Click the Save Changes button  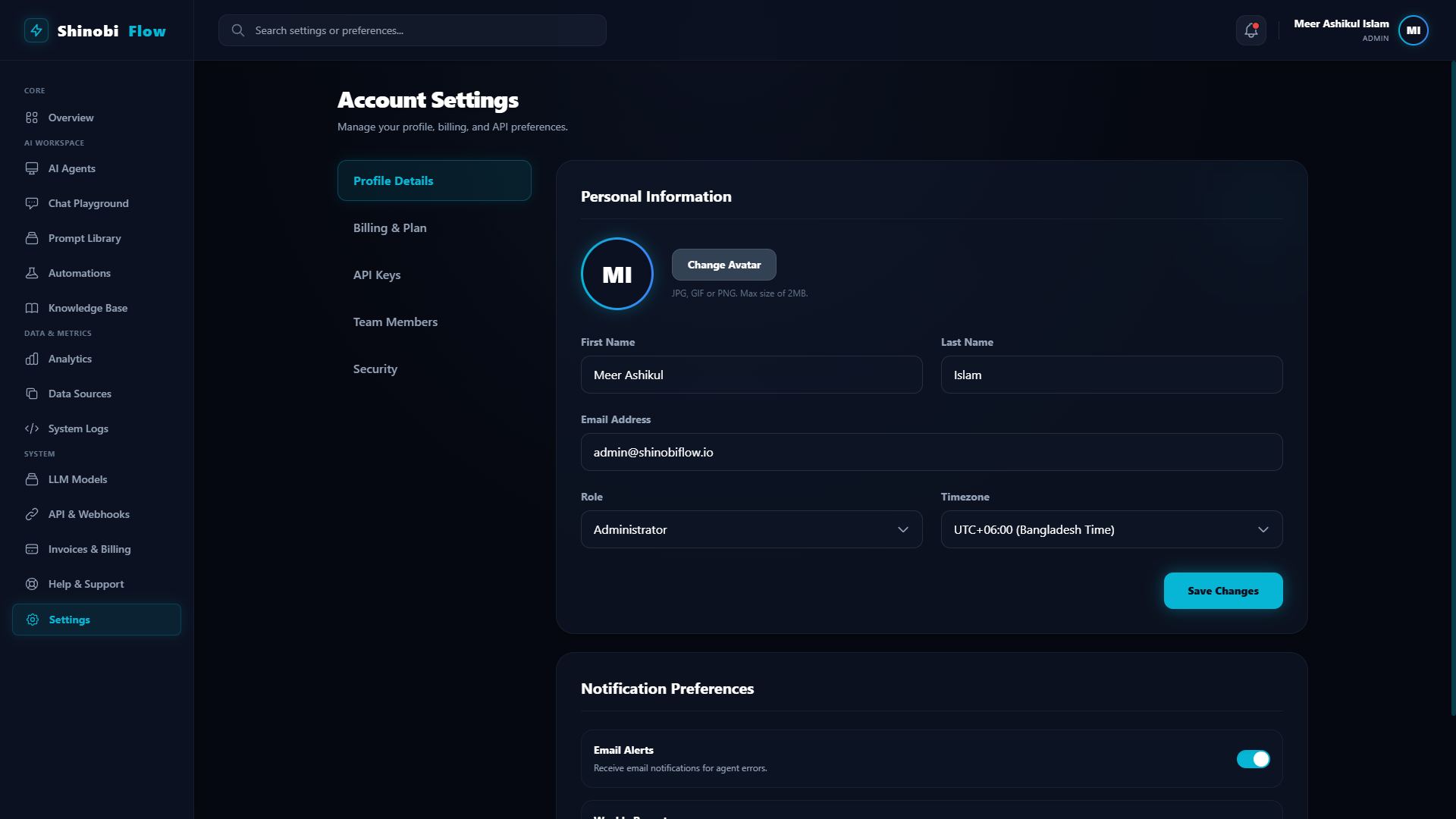[1223, 591]
